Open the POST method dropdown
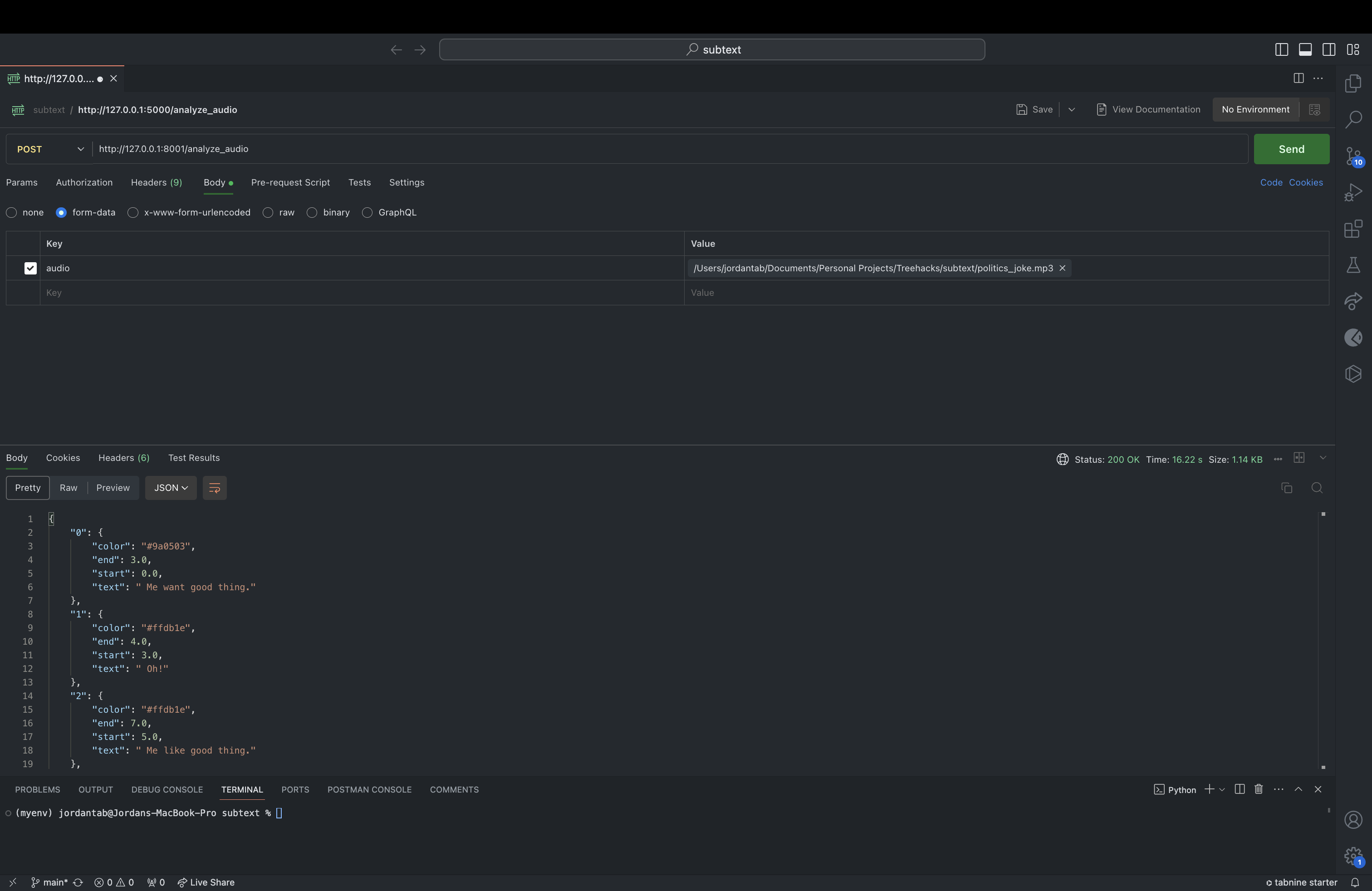 pyautogui.click(x=49, y=149)
